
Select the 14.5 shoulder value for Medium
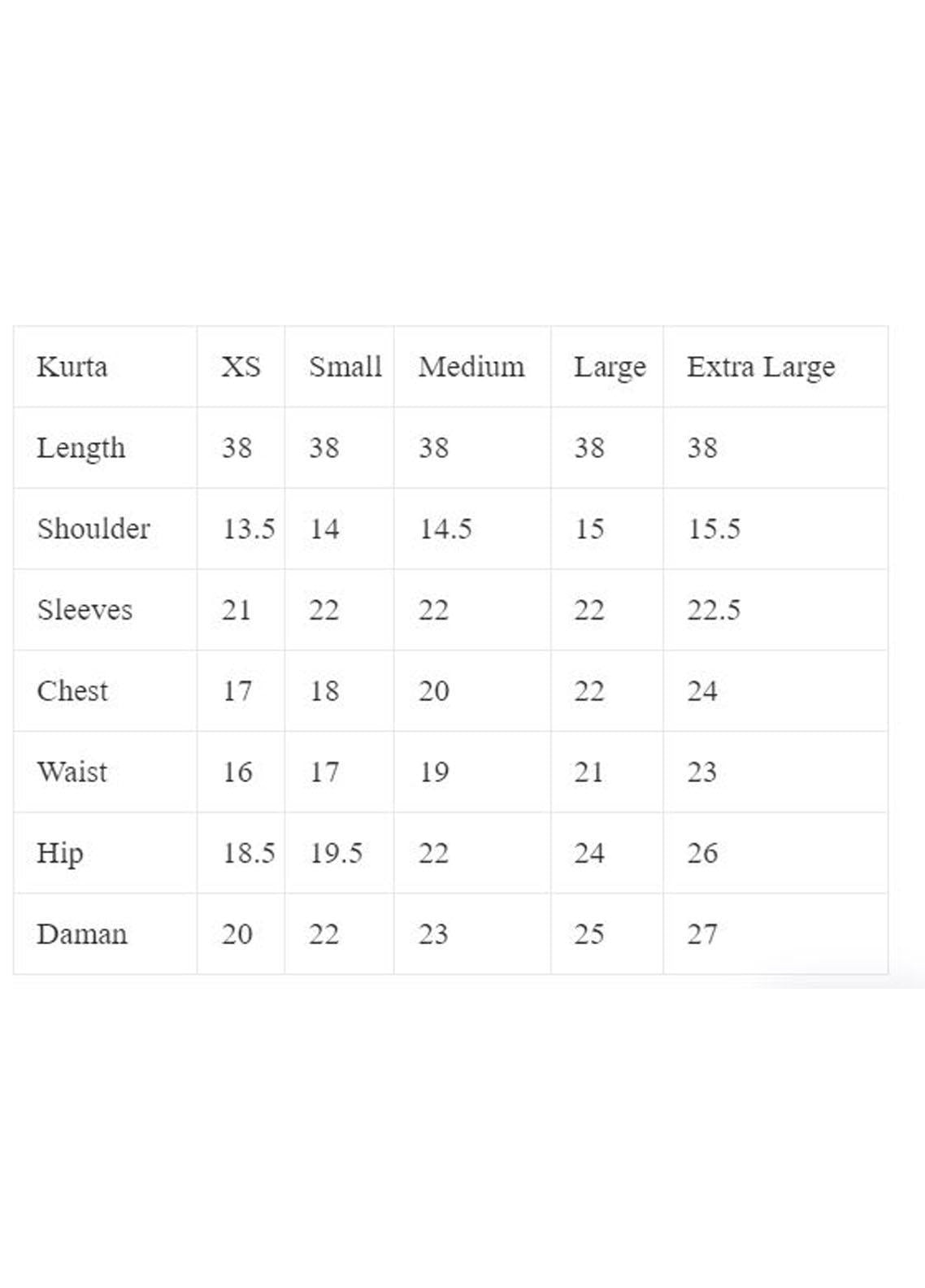pos(445,529)
